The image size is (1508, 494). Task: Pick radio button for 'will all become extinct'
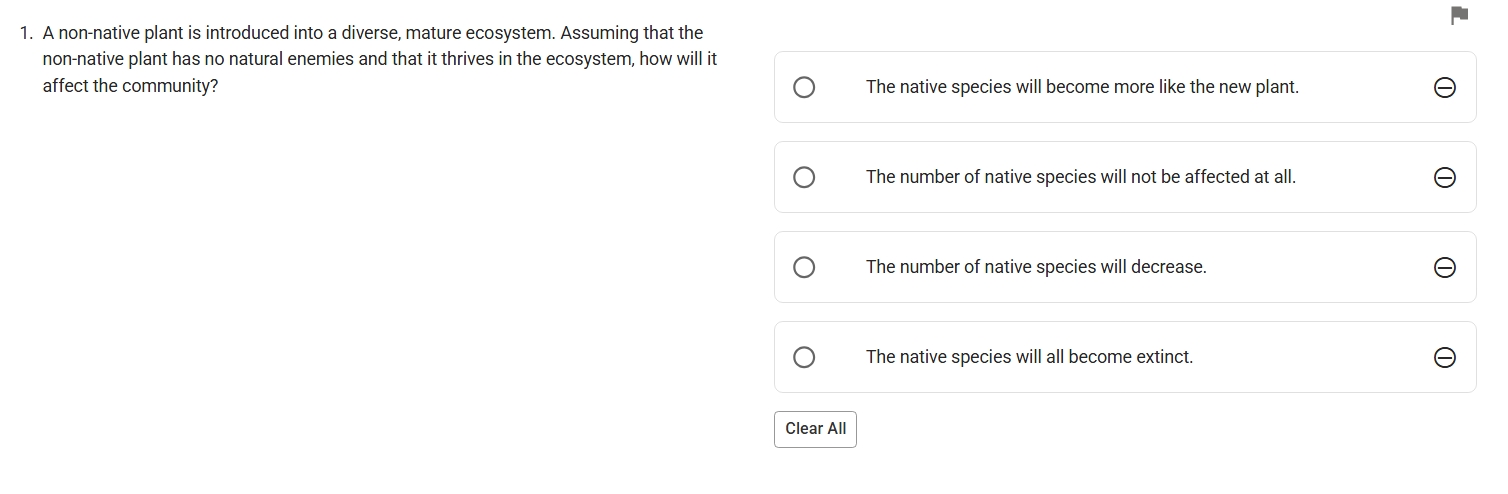pyautogui.click(x=804, y=357)
